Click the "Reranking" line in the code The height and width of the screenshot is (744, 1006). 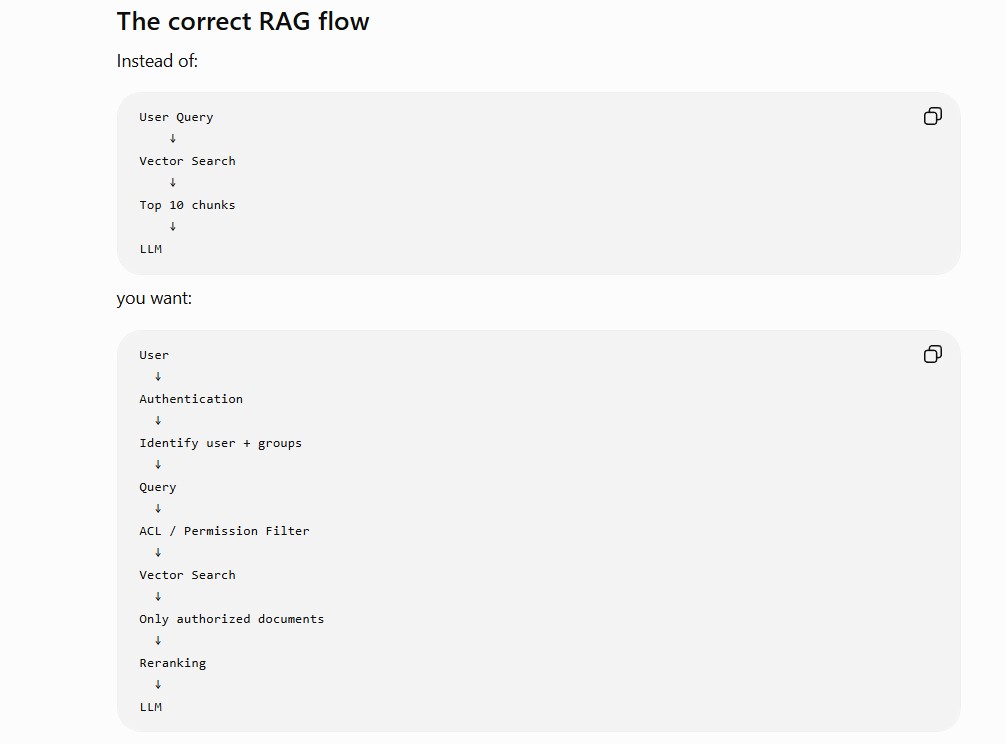173,663
